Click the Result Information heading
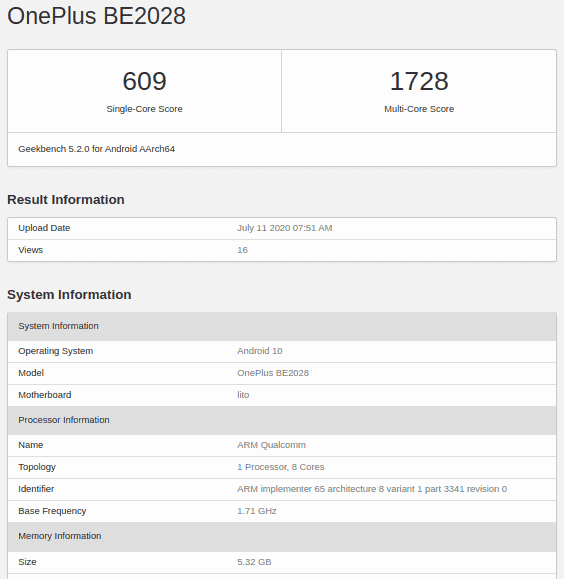 66,199
